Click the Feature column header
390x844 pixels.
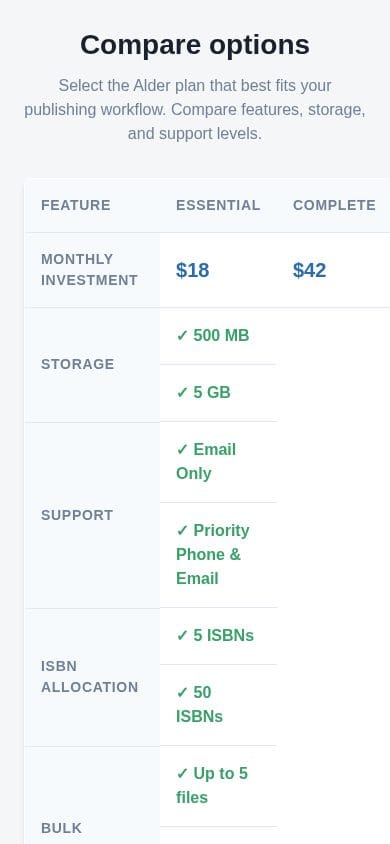click(76, 205)
